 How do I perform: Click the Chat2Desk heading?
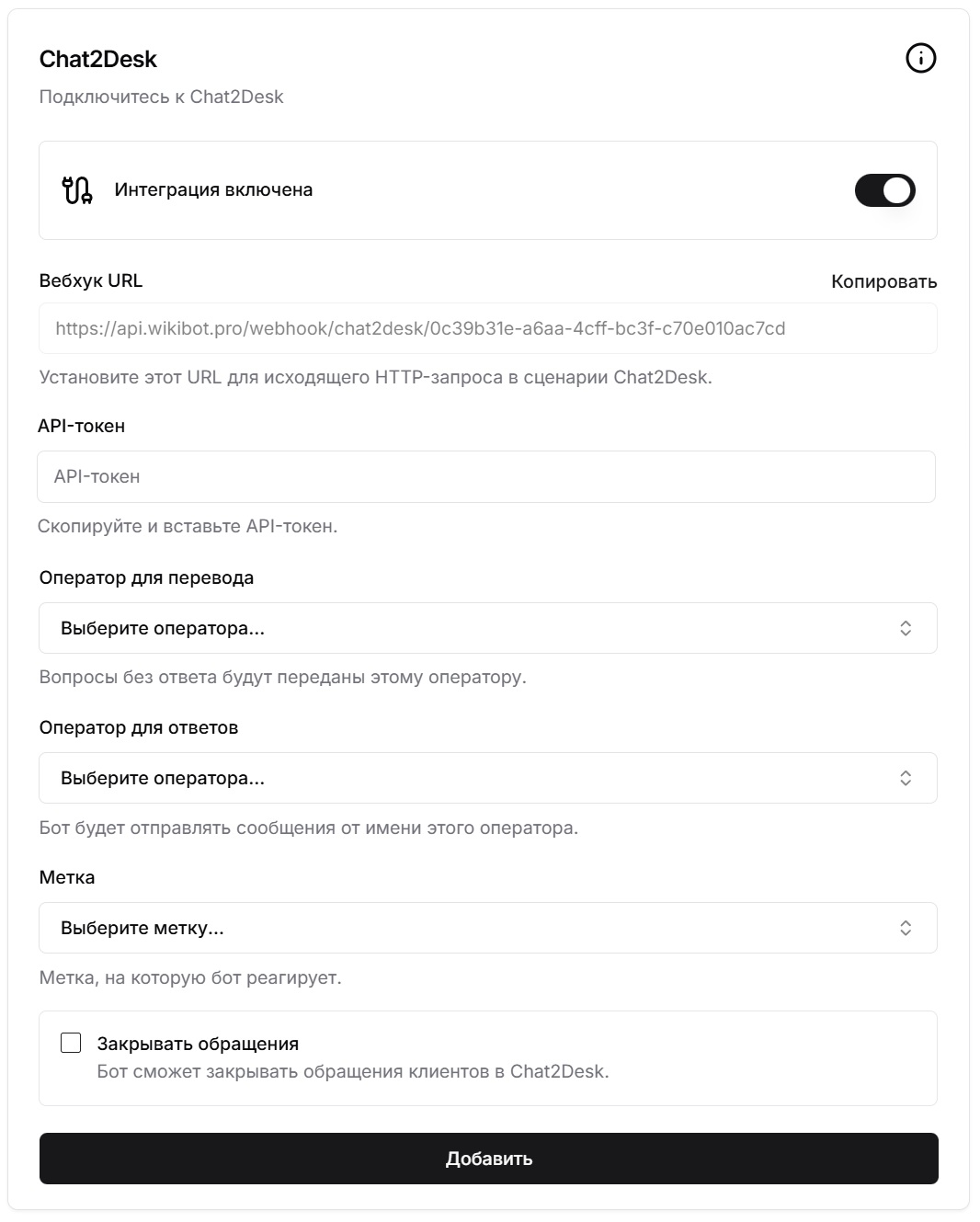click(x=98, y=59)
